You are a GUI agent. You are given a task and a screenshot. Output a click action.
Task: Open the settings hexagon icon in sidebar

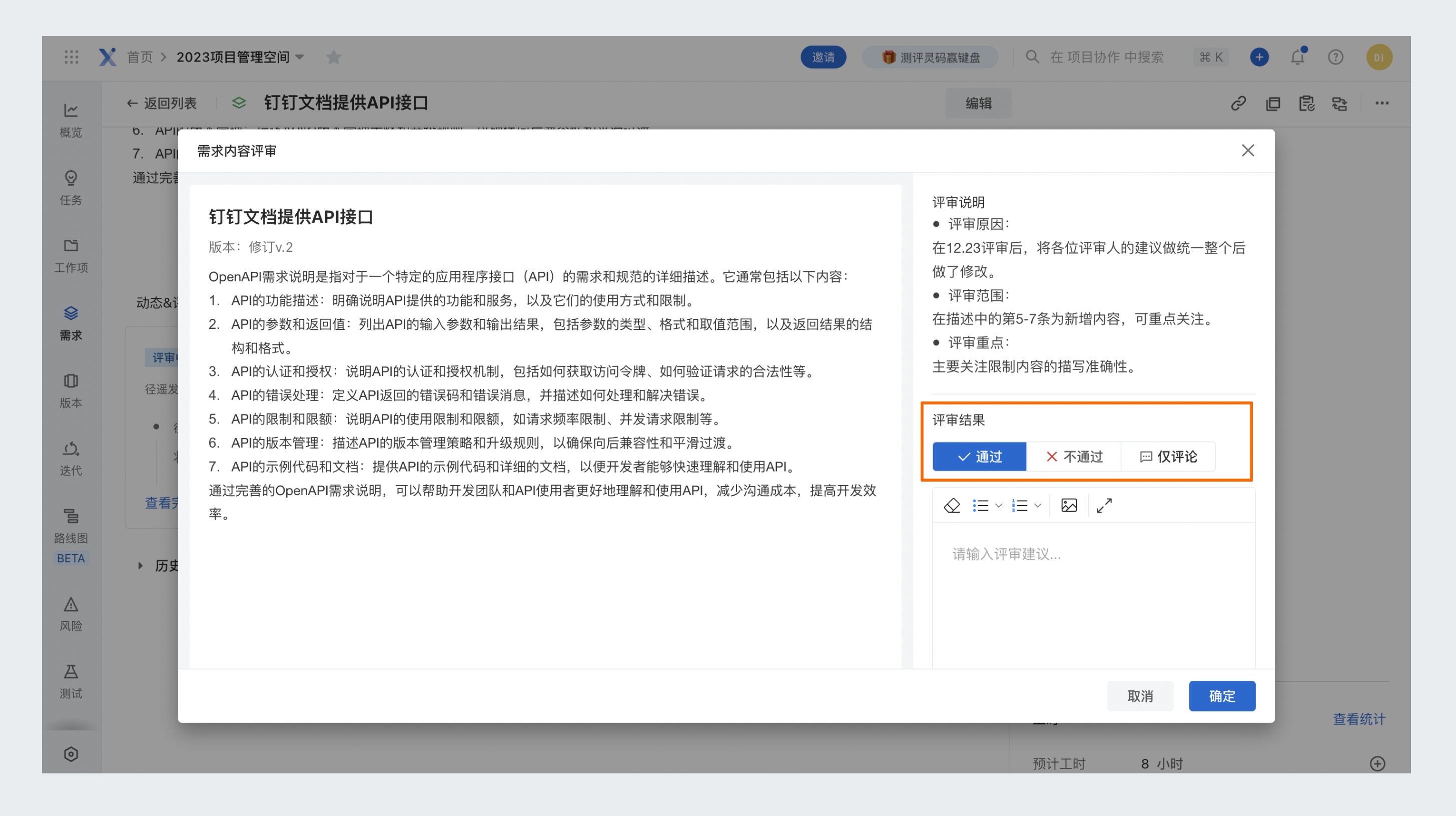click(x=71, y=754)
